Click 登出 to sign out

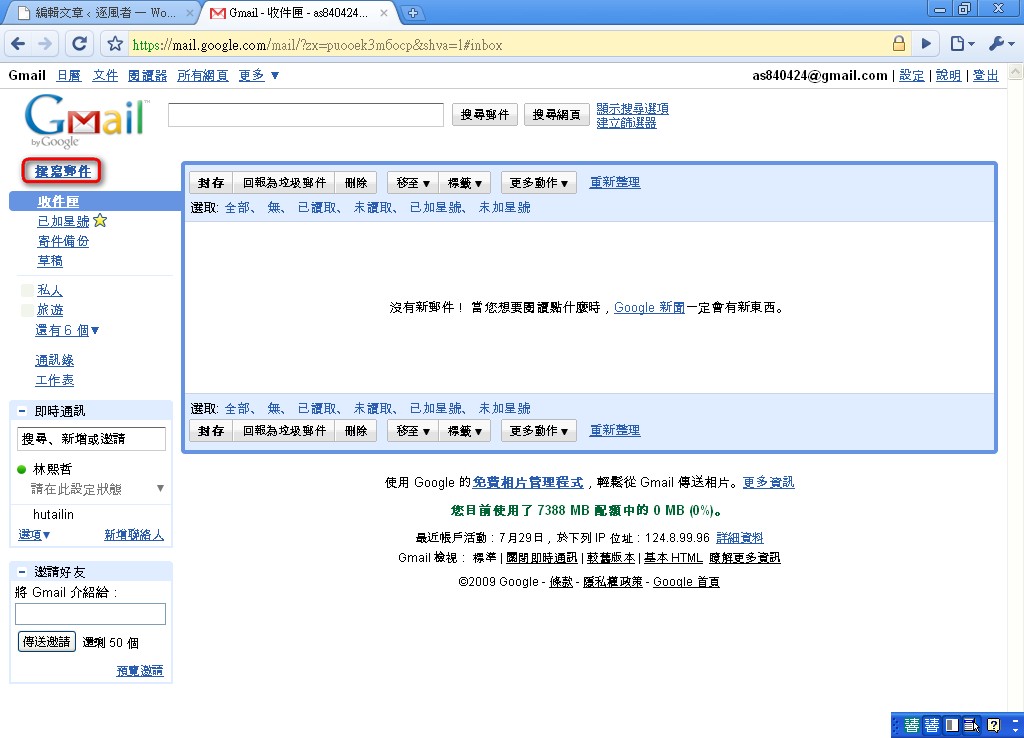[x=985, y=76]
